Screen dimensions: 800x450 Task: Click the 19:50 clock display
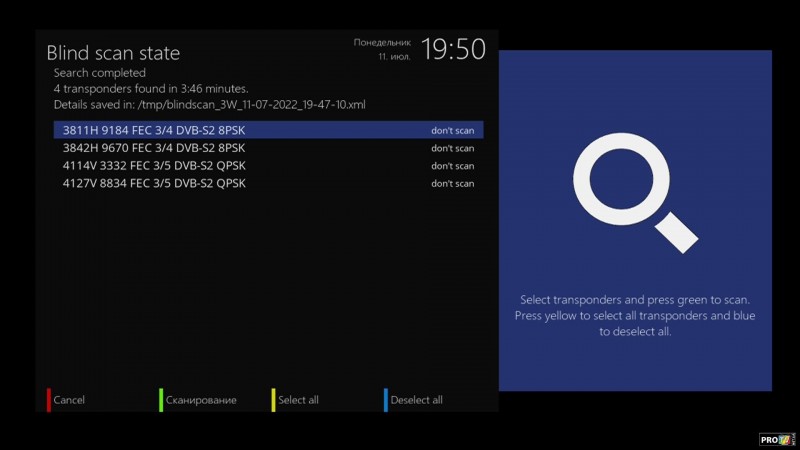(452, 49)
